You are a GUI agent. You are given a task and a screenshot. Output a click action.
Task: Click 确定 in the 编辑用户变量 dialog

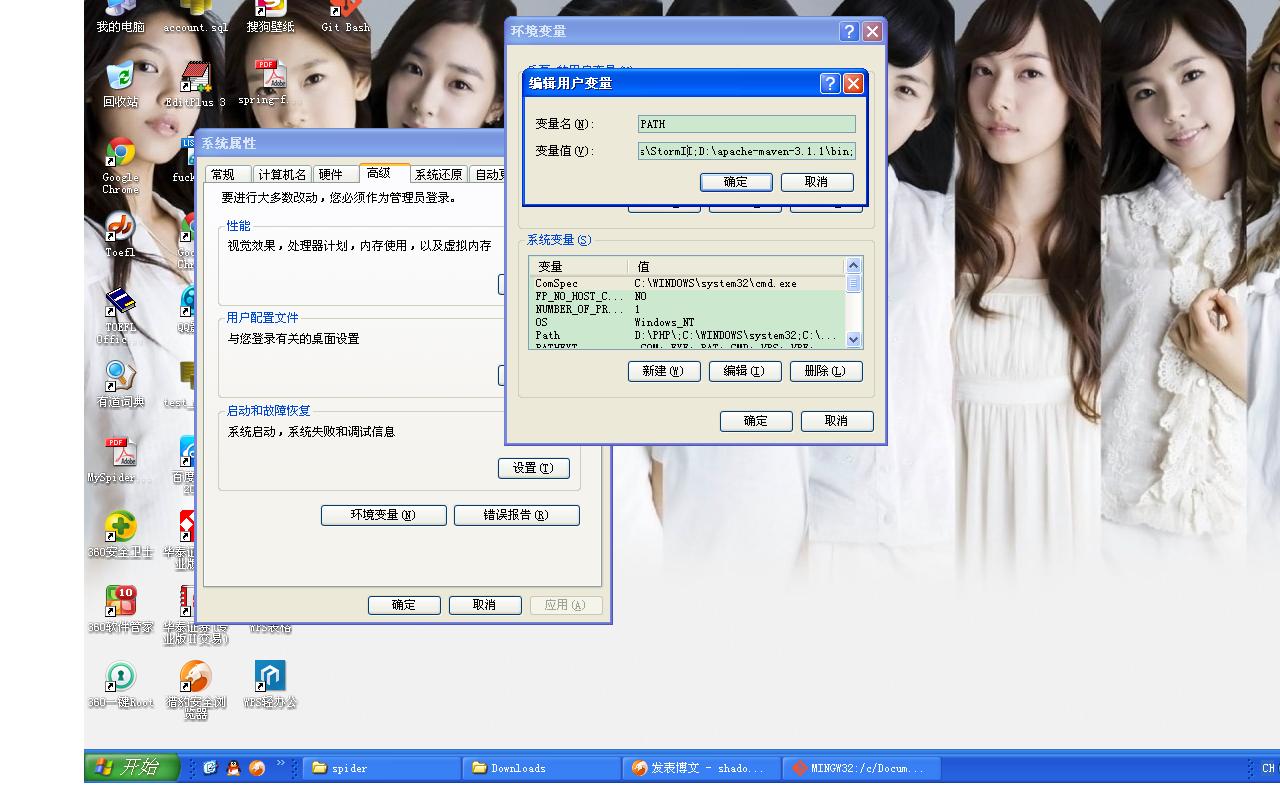735,182
